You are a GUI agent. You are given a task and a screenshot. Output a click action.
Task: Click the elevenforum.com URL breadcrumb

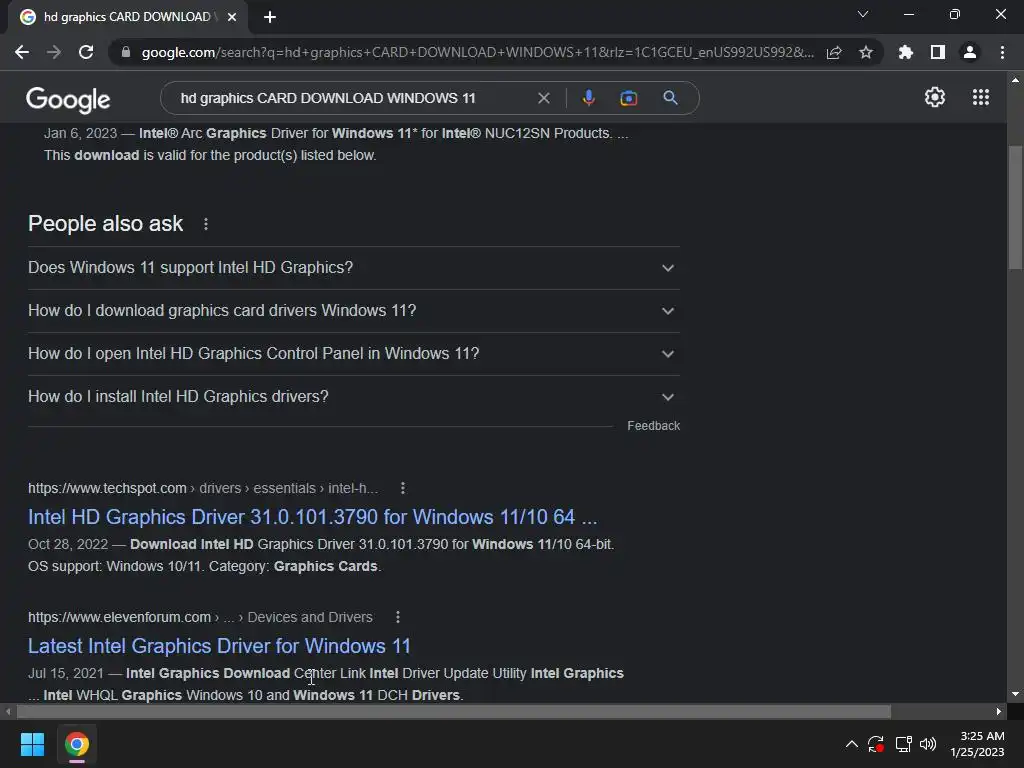tap(200, 617)
